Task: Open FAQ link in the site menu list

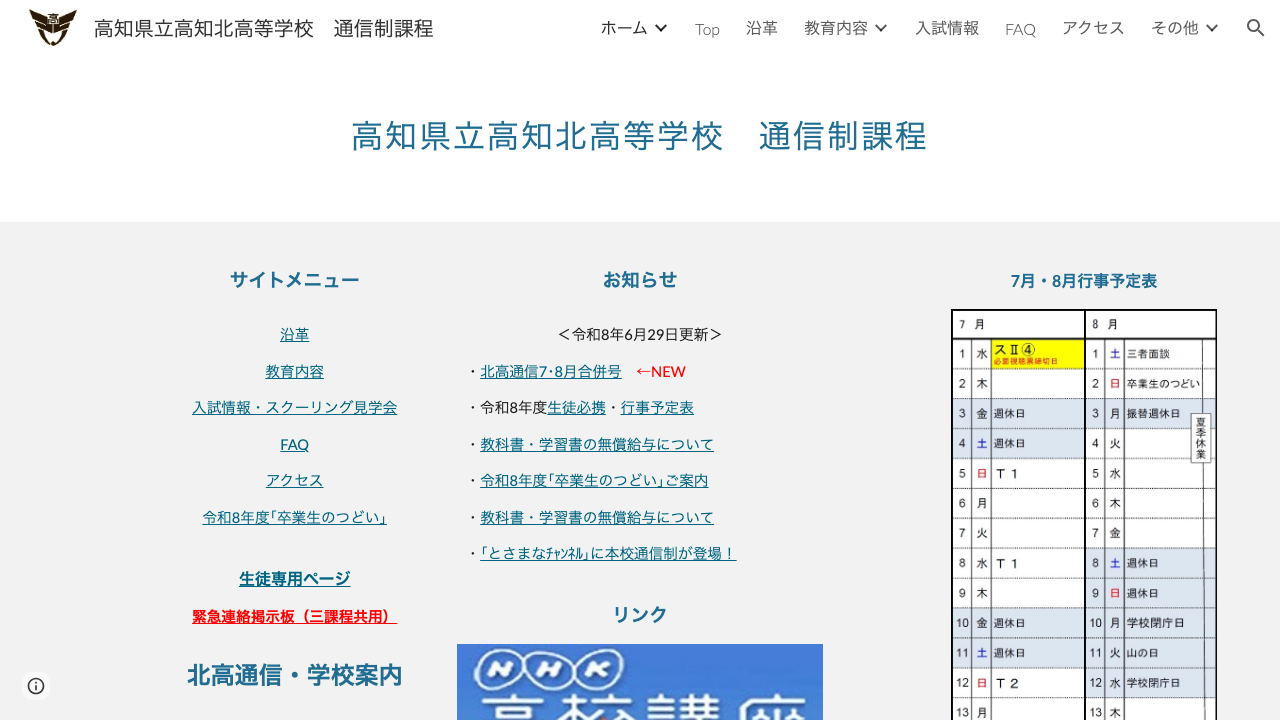Action: pyautogui.click(x=295, y=444)
